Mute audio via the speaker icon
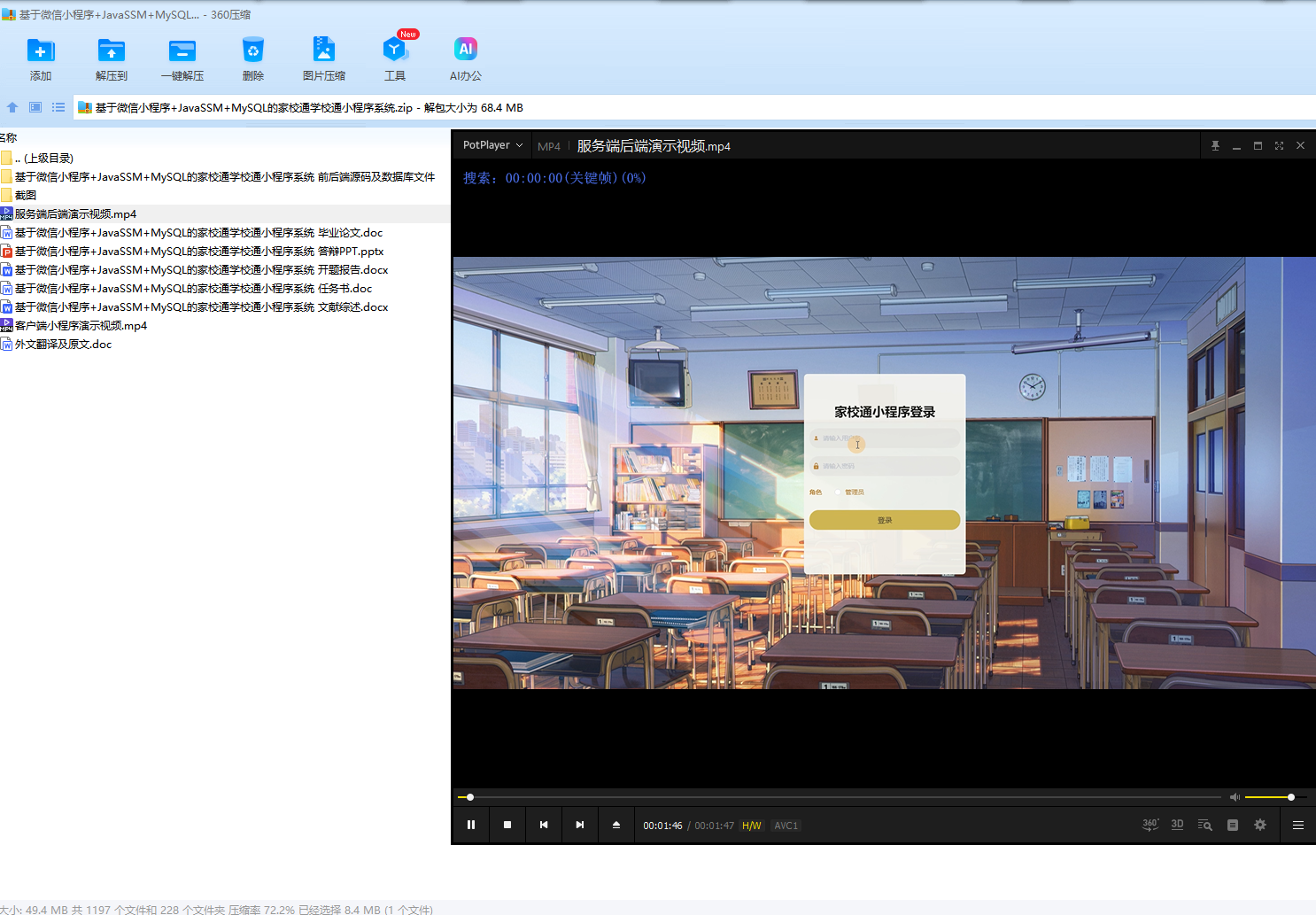The image size is (1316, 915). [1235, 797]
